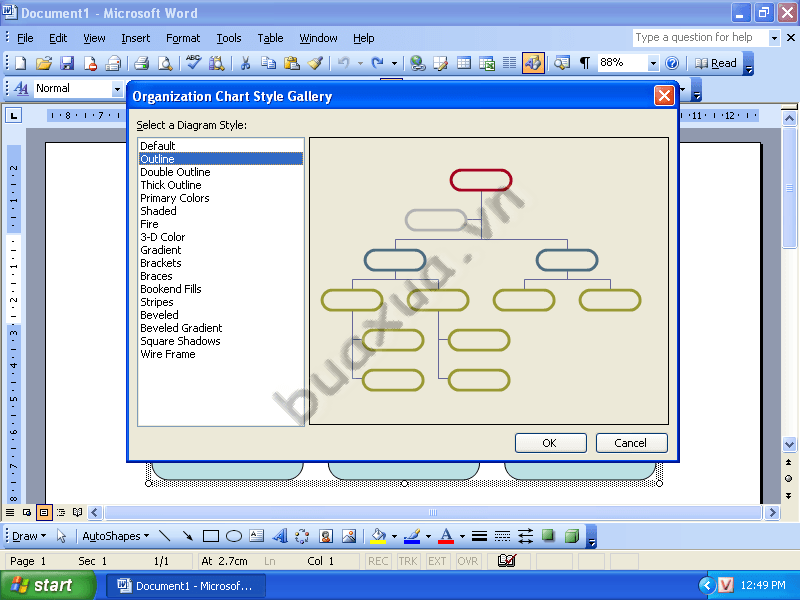Open the Insert menu
This screenshot has width=800, height=600.
pos(136,38)
